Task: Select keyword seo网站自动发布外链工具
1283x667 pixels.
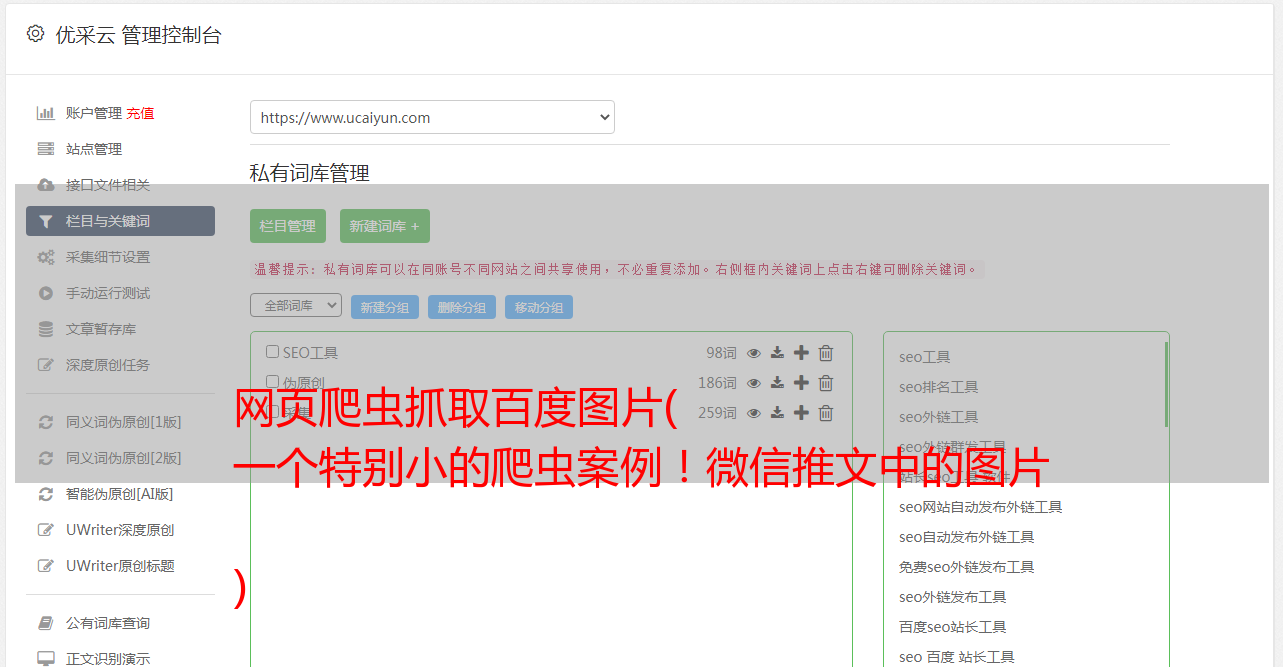Action: point(980,507)
